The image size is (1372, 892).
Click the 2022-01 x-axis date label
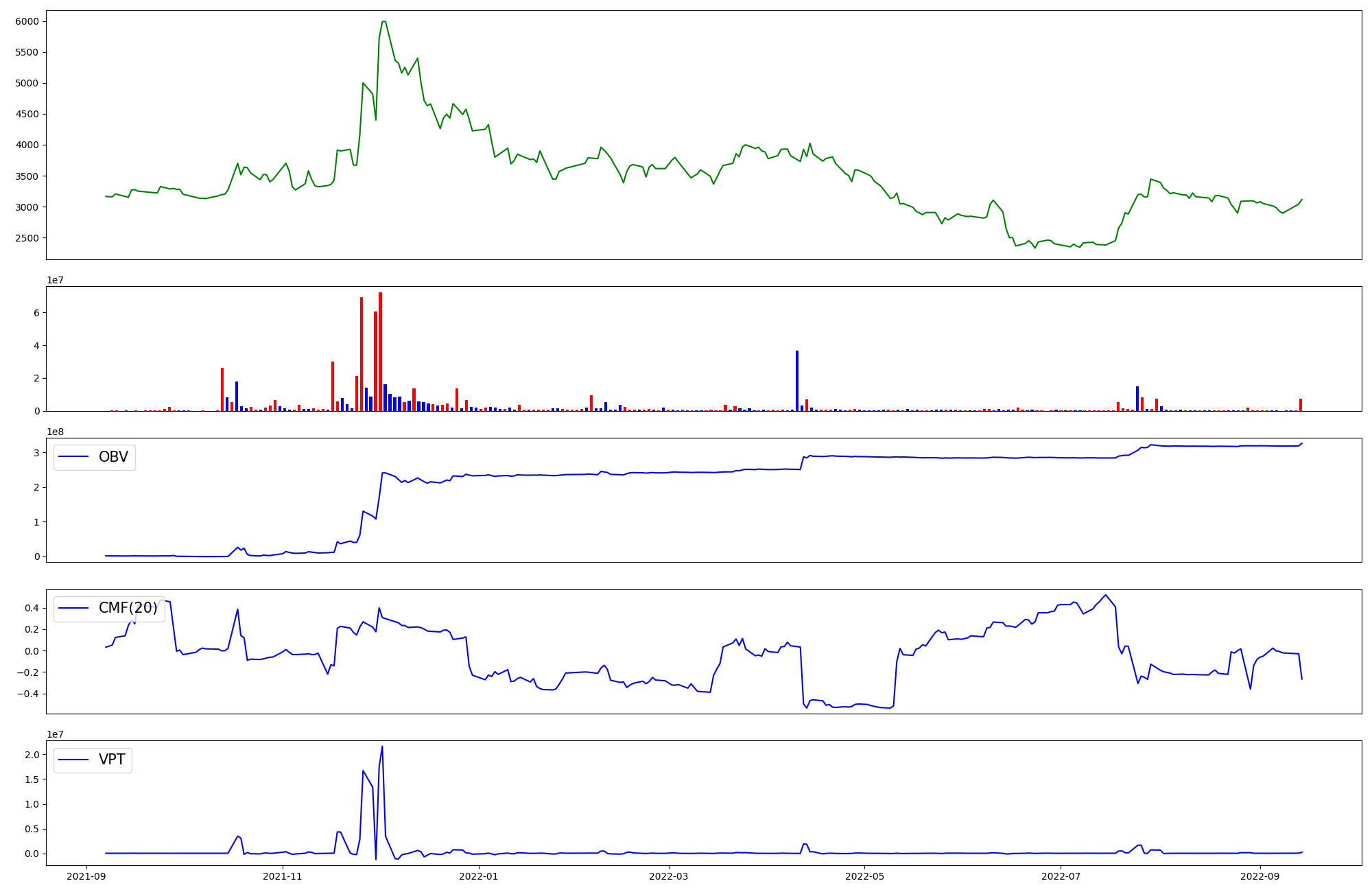[x=478, y=876]
